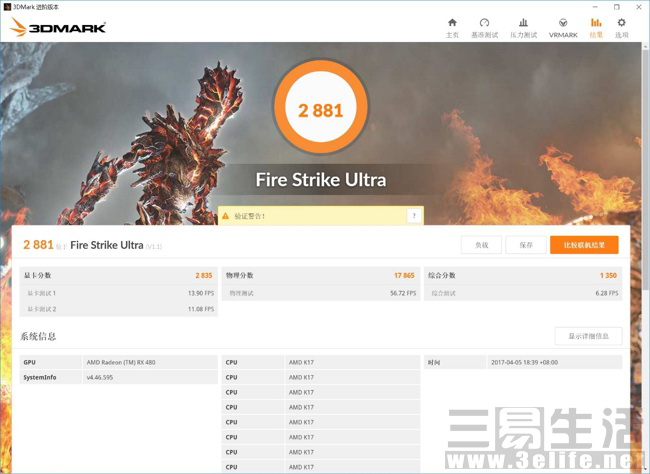This screenshot has height=474, width=650.
Task: Click the orange compare online results button
Action: point(584,245)
